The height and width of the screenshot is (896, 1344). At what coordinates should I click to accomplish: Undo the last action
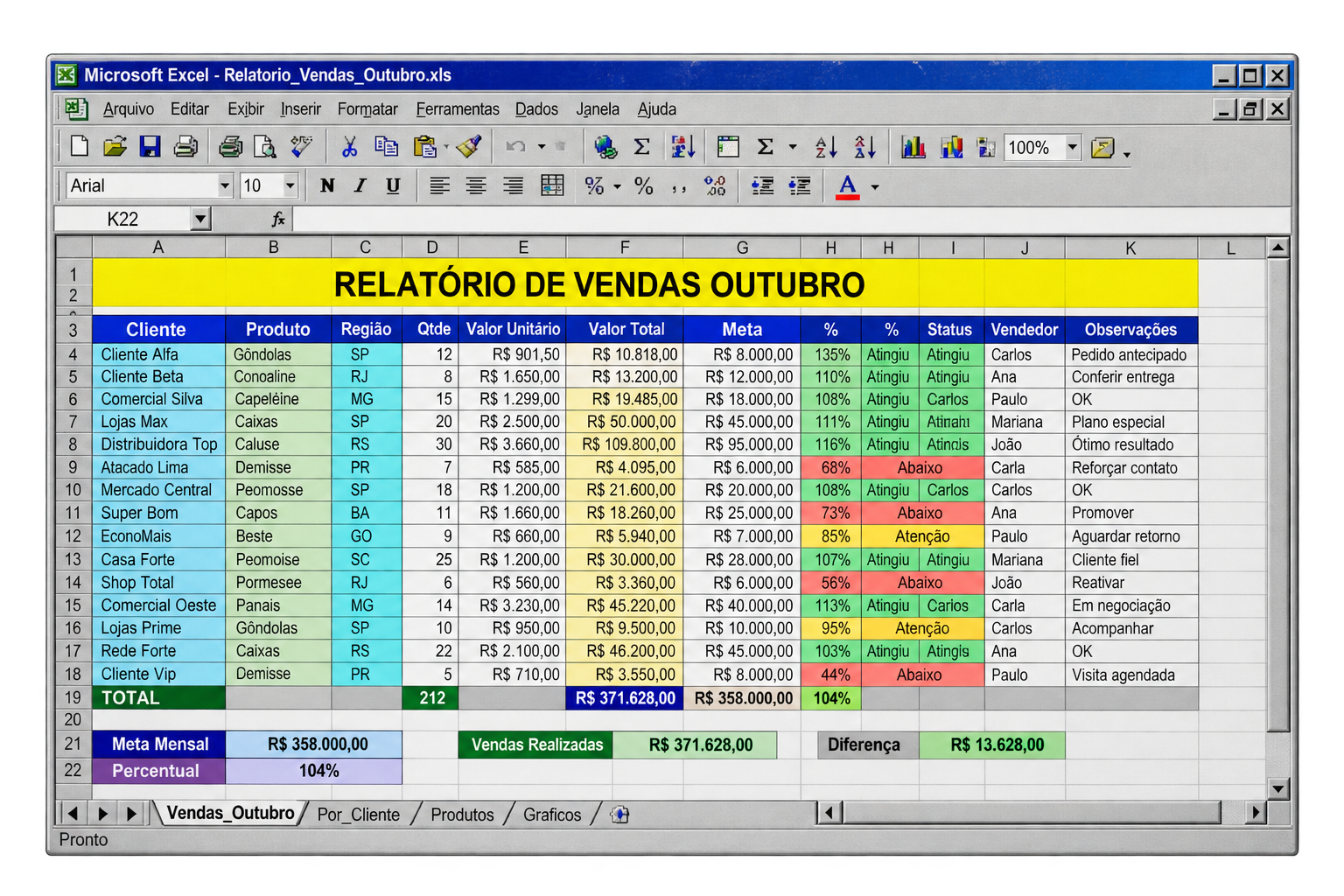(x=515, y=146)
